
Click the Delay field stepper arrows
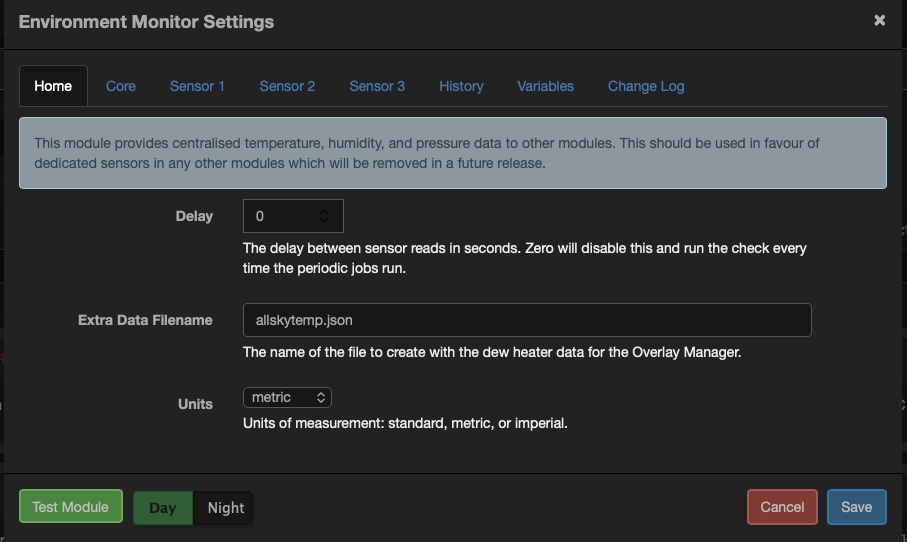point(324,216)
